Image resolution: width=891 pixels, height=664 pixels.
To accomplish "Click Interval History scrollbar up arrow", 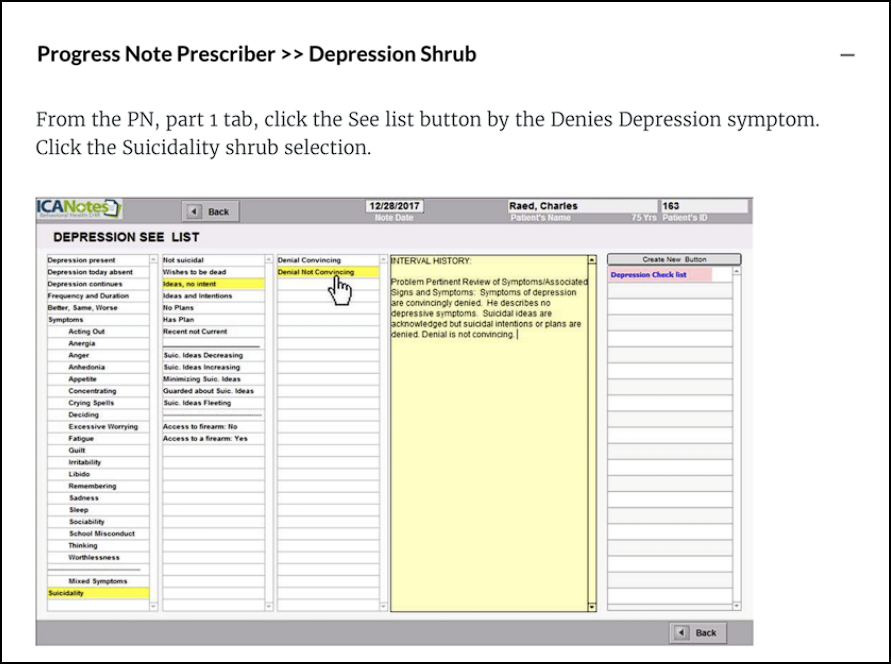I will tap(592, 260).
